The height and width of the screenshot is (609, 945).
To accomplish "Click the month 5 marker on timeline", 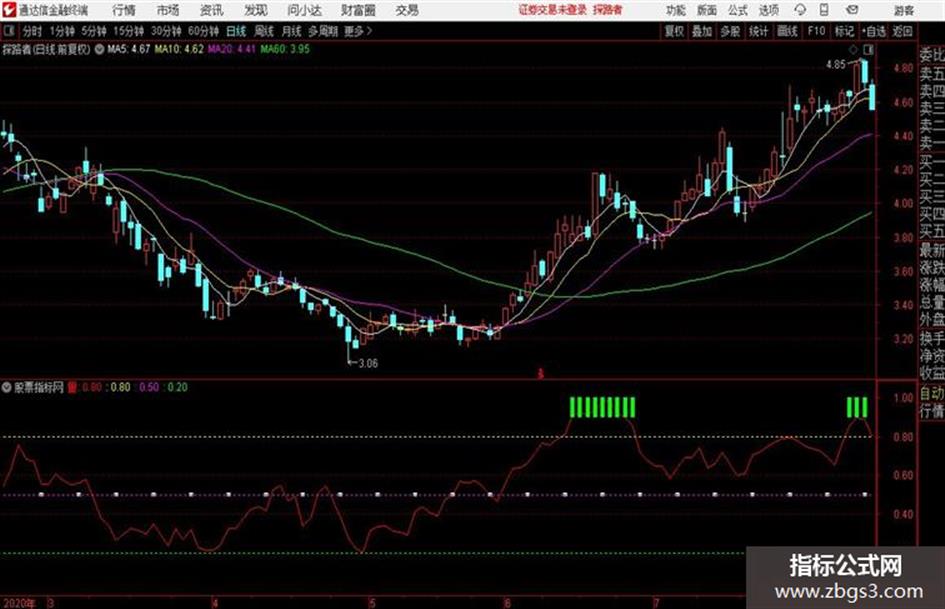I will click(372, 603).
